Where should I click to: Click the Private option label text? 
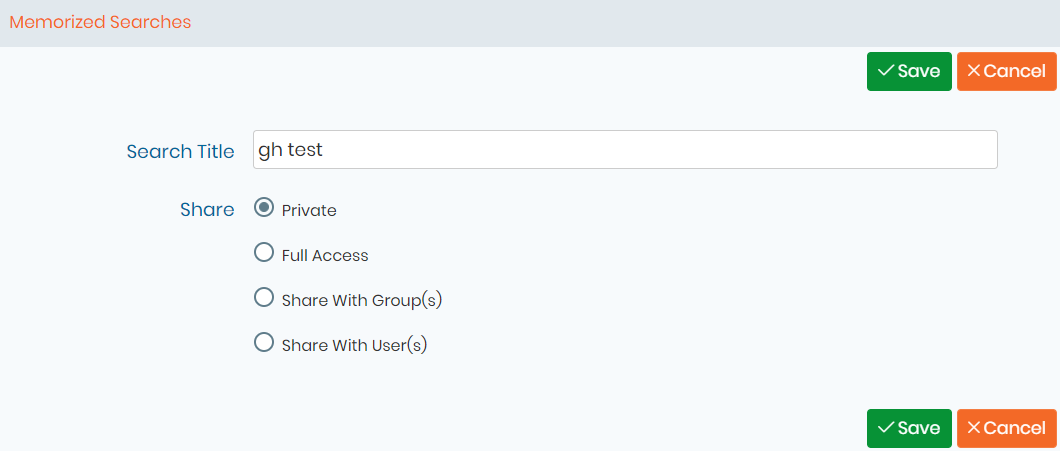(309, 211)
